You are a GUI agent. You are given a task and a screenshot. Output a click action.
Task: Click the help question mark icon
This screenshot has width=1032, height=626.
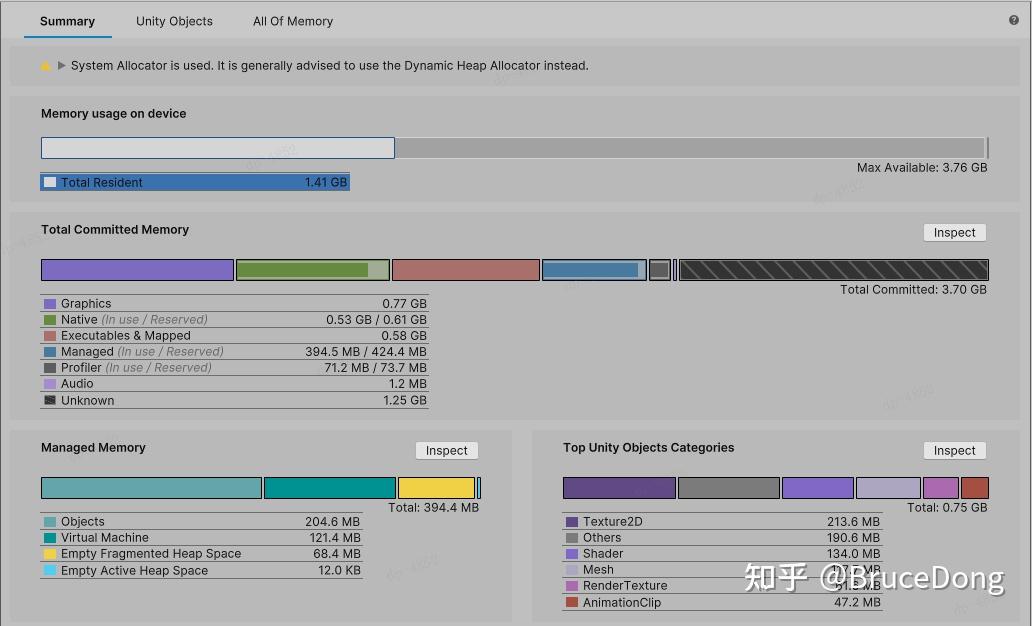pyautogui.click(x=1014, y=20)
